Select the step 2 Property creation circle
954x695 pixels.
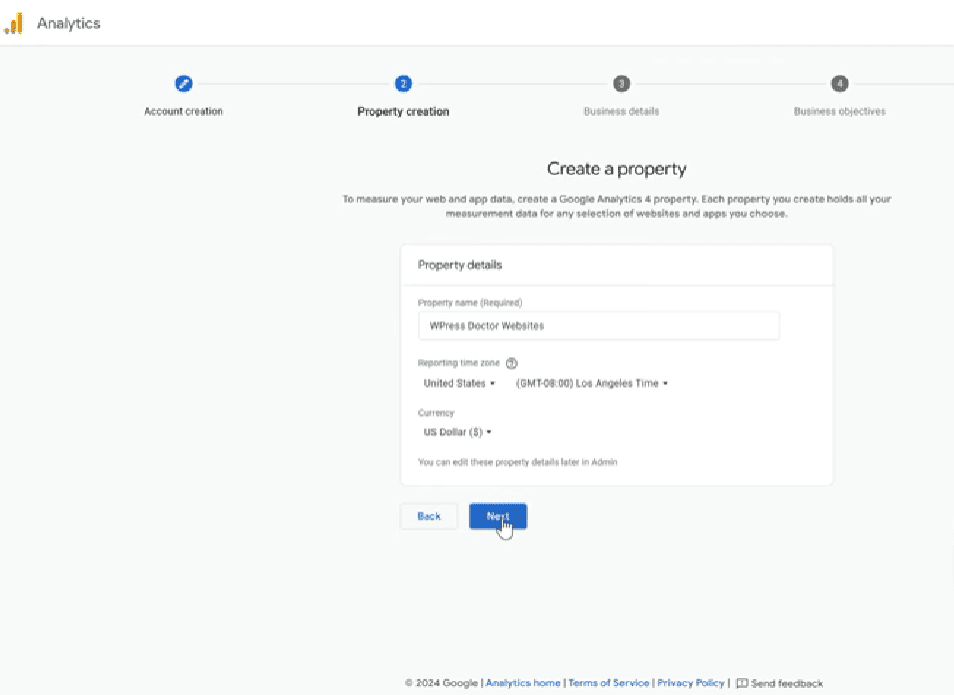[x=403, y=84]
